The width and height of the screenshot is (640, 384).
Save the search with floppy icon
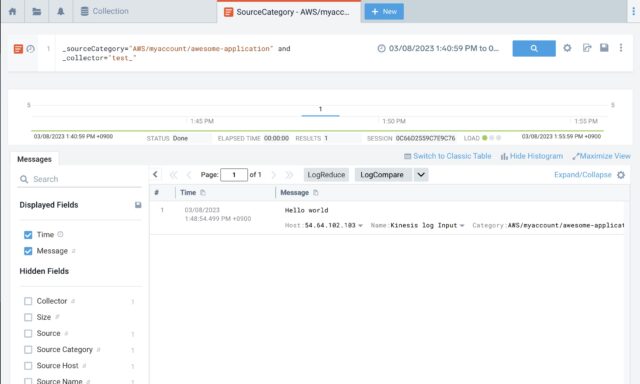point(604,48)
